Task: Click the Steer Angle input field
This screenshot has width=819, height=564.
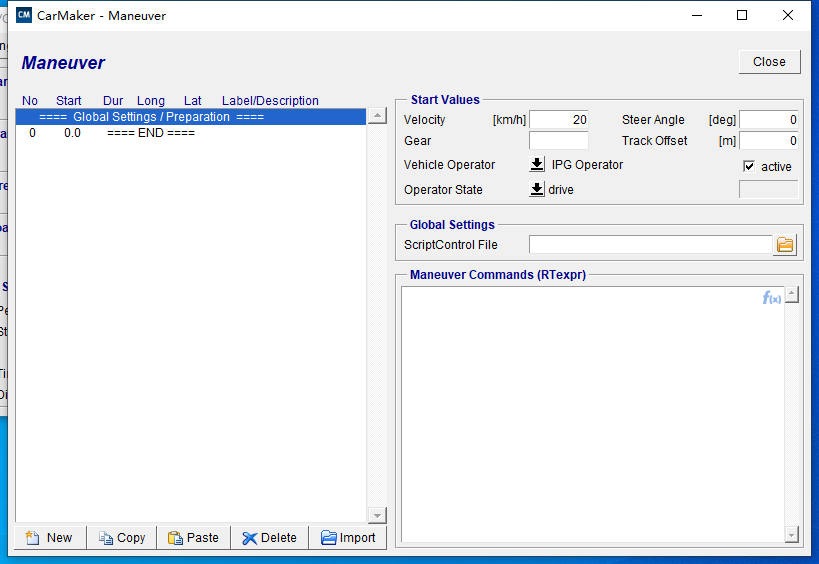Action: point(769,120)
